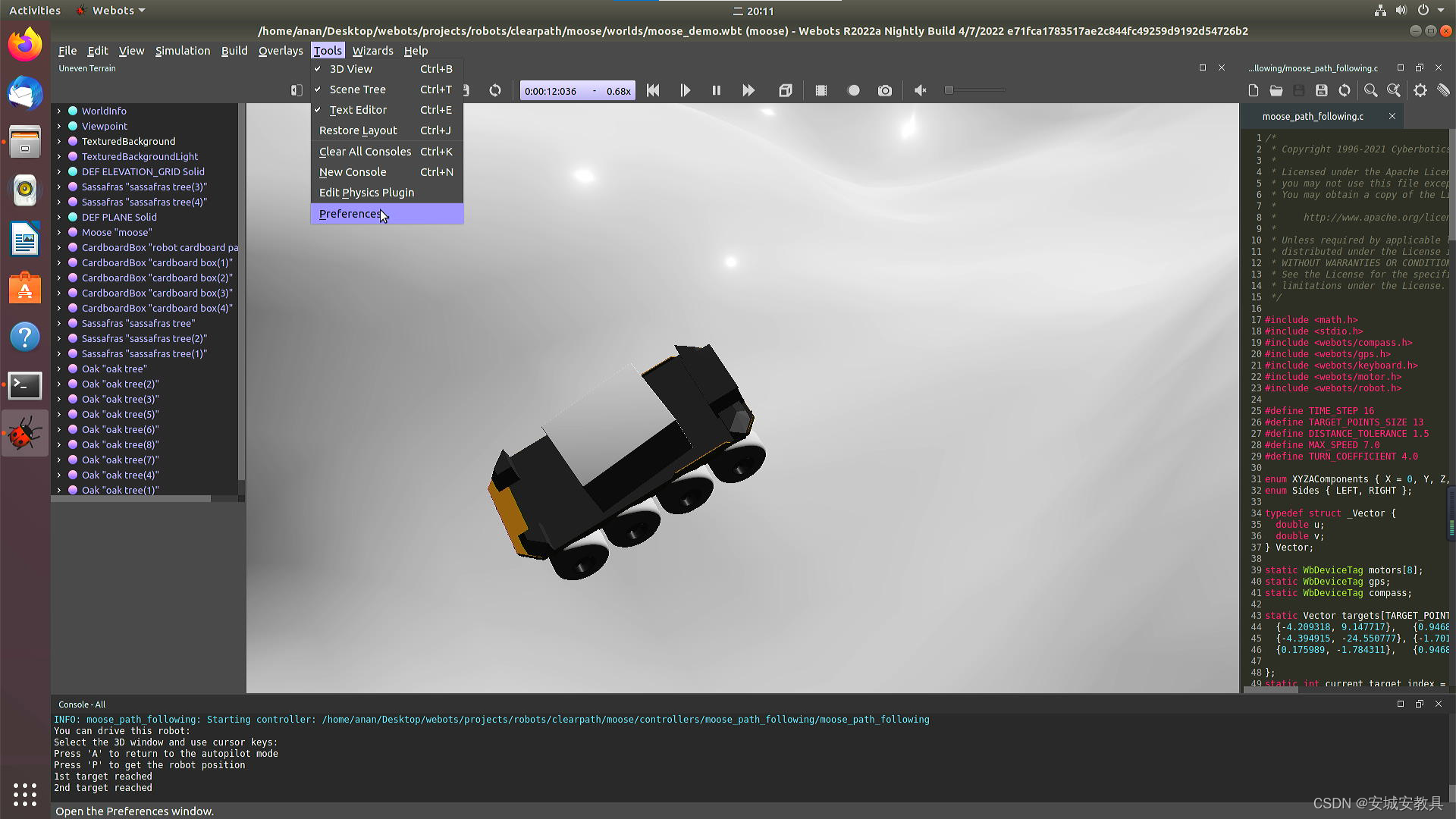The height and width of the screenshot is (819, 1456).
Task: Click the revert file icon in text editor toolbar
Action: [x=1345, y=90]
